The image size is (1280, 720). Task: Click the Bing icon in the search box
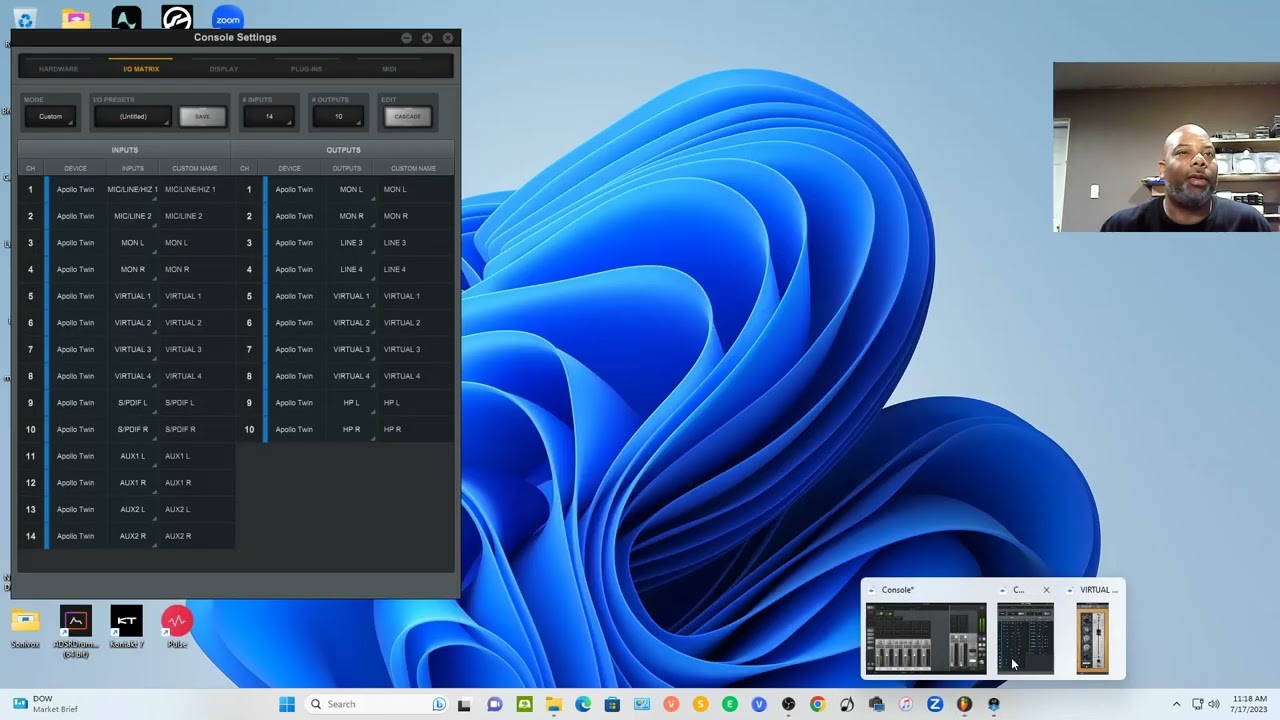[438, 704]
